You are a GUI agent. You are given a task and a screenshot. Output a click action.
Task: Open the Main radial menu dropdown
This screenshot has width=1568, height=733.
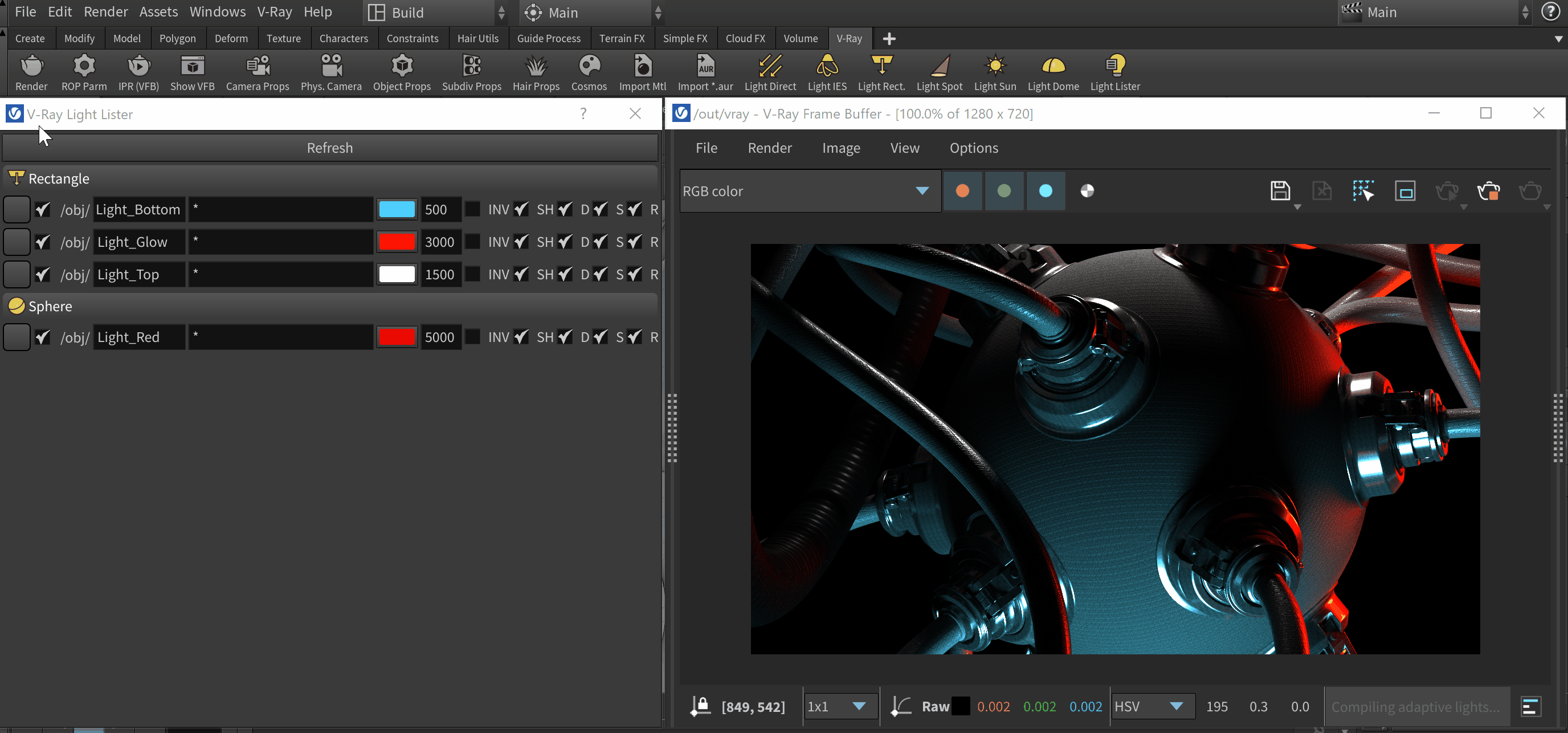tap(592, 12)
